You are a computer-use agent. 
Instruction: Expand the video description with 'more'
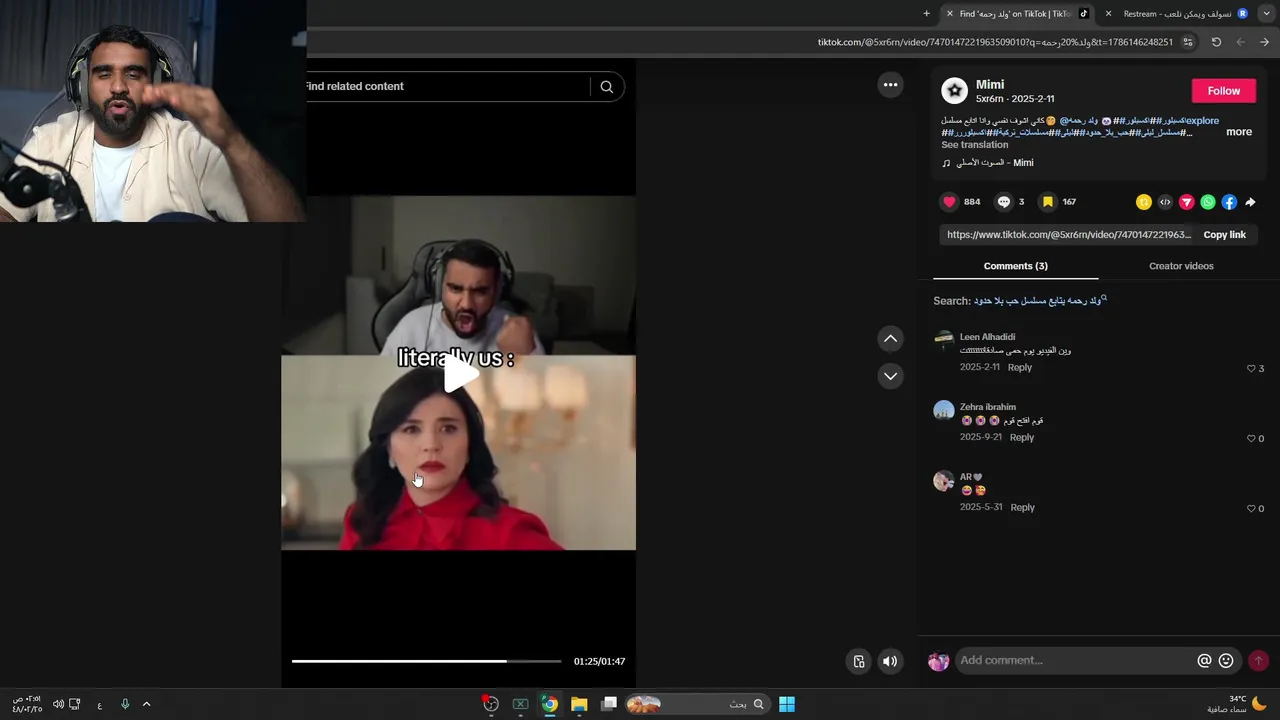click(1239, 132)
